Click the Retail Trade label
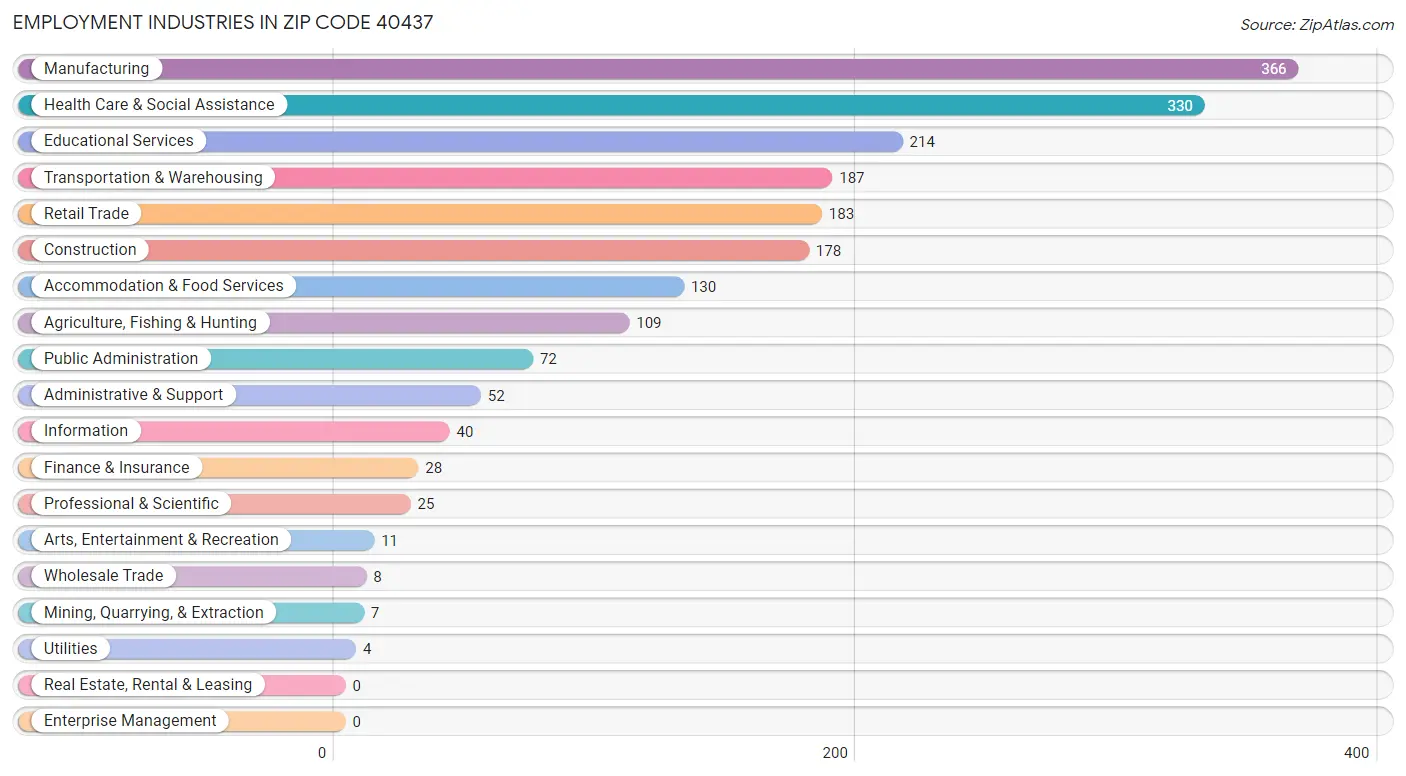This screenshot has height=776, width=1406. pos(86,213)
